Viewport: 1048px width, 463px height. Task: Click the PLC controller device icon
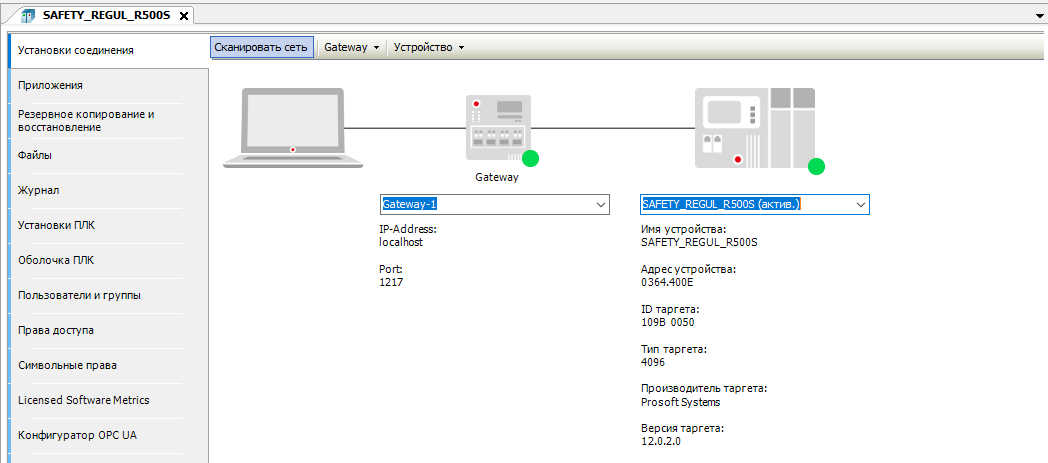pos(755,127)
